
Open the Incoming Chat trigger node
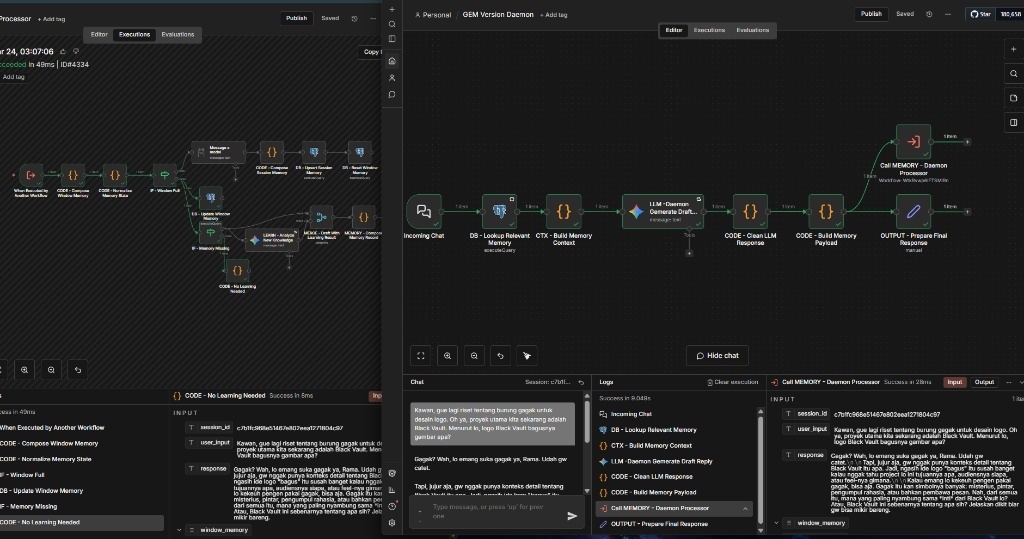423,211
